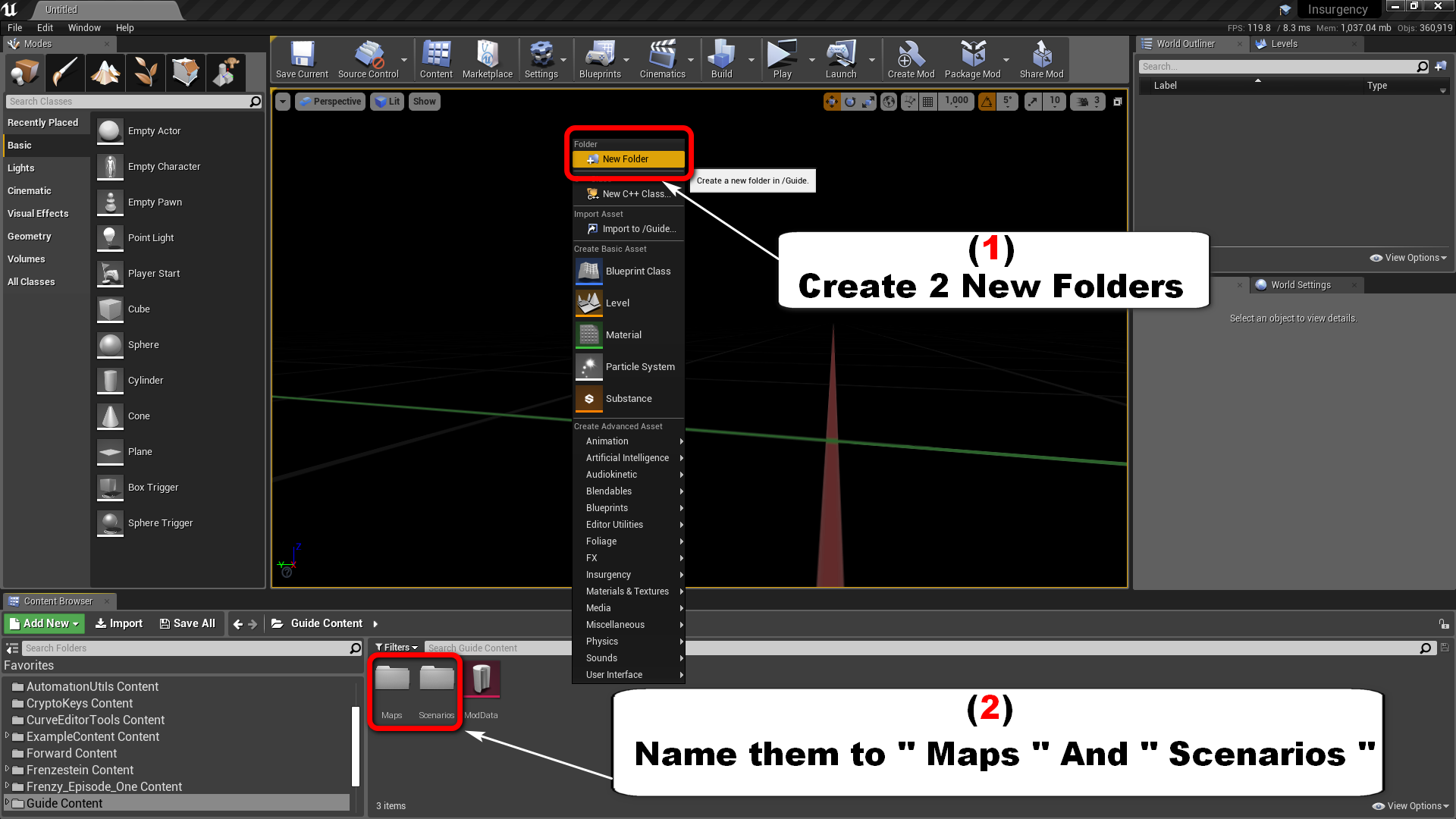Select the Empty Actor icon

pyautogui.click(x=110, y=131)
